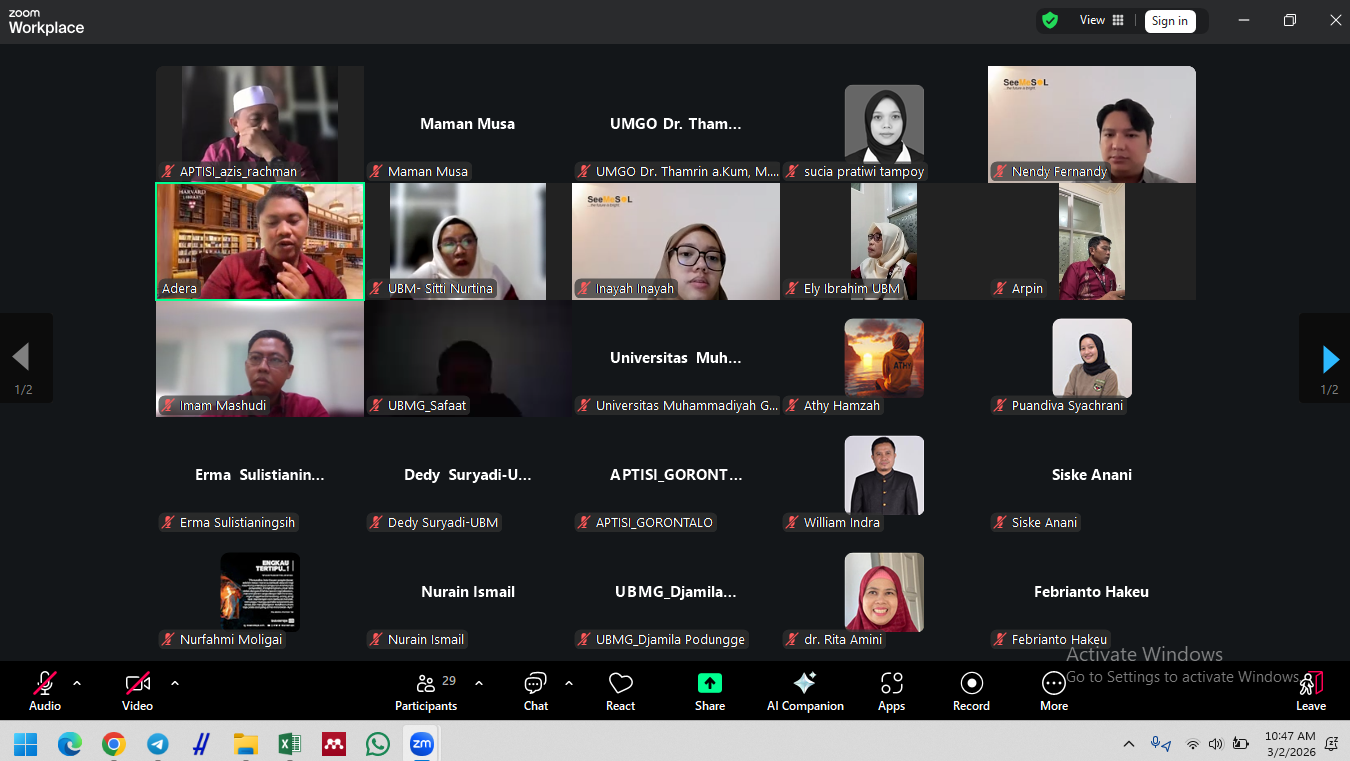
Task: Unmute the microphone Audio button
Action: tap(45, 691)
